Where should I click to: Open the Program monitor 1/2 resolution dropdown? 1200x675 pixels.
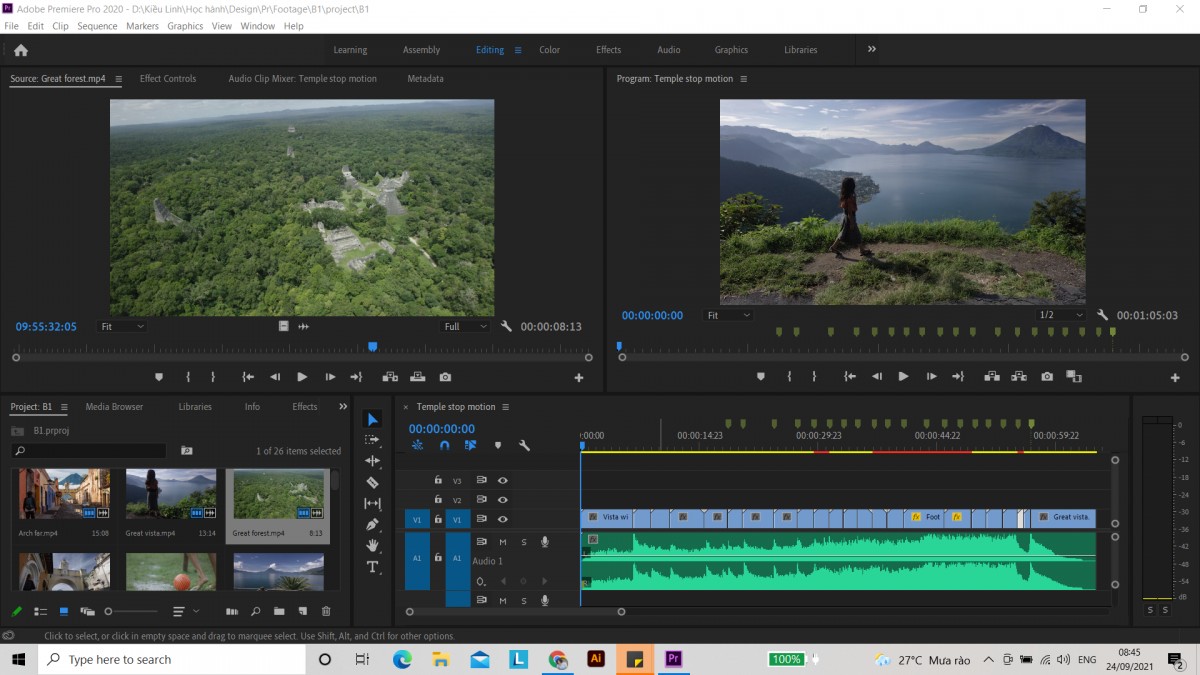point(1061,315)
